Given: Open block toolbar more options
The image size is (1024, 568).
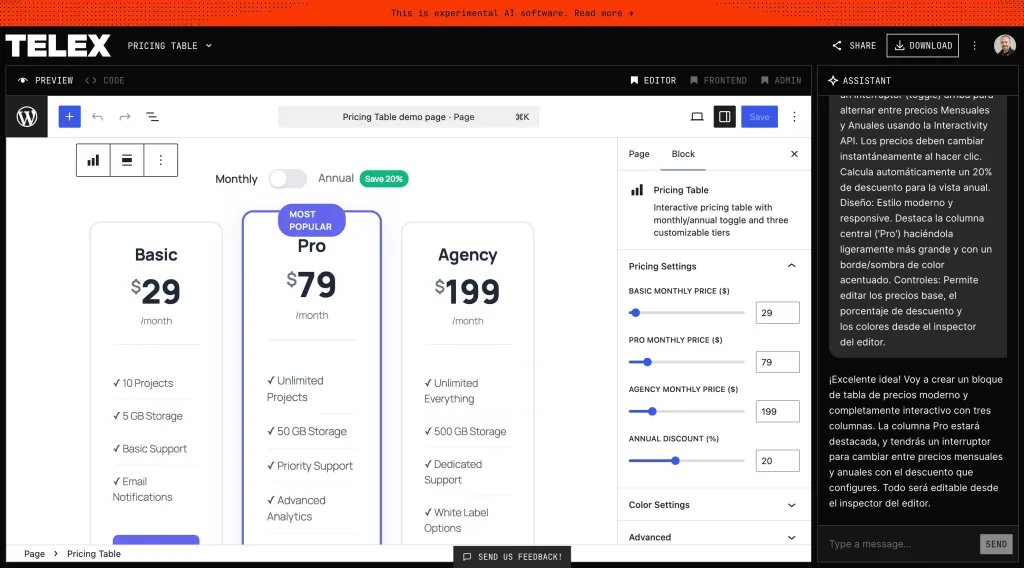Looking at the screenshot, I should pos(161,160).
